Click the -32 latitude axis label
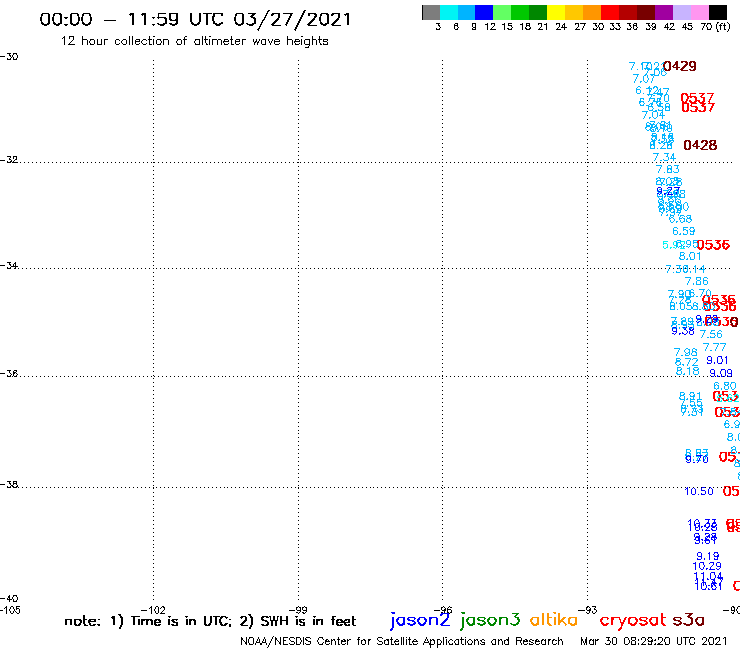Image resolution: width=740 pixels, height=650 pixels. pyautogui.click(x=9, y=160)
